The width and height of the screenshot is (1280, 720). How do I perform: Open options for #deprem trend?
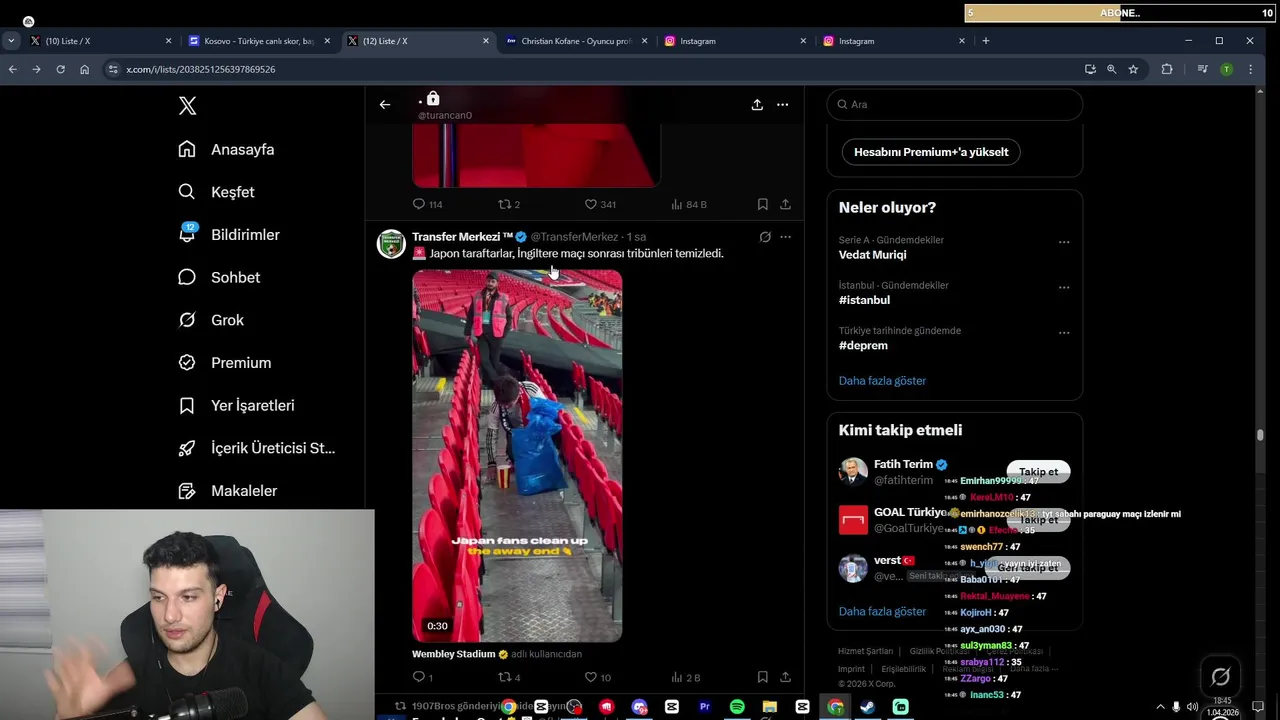[x=1064, y=333]
